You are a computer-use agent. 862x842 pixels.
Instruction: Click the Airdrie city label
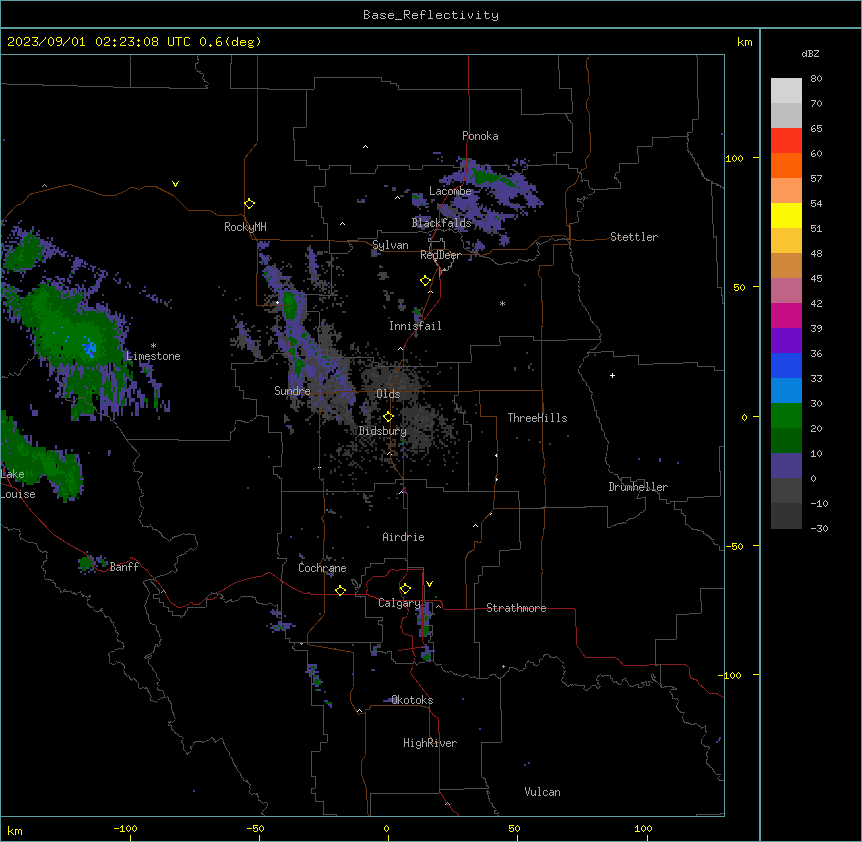[x=404, y=537]
